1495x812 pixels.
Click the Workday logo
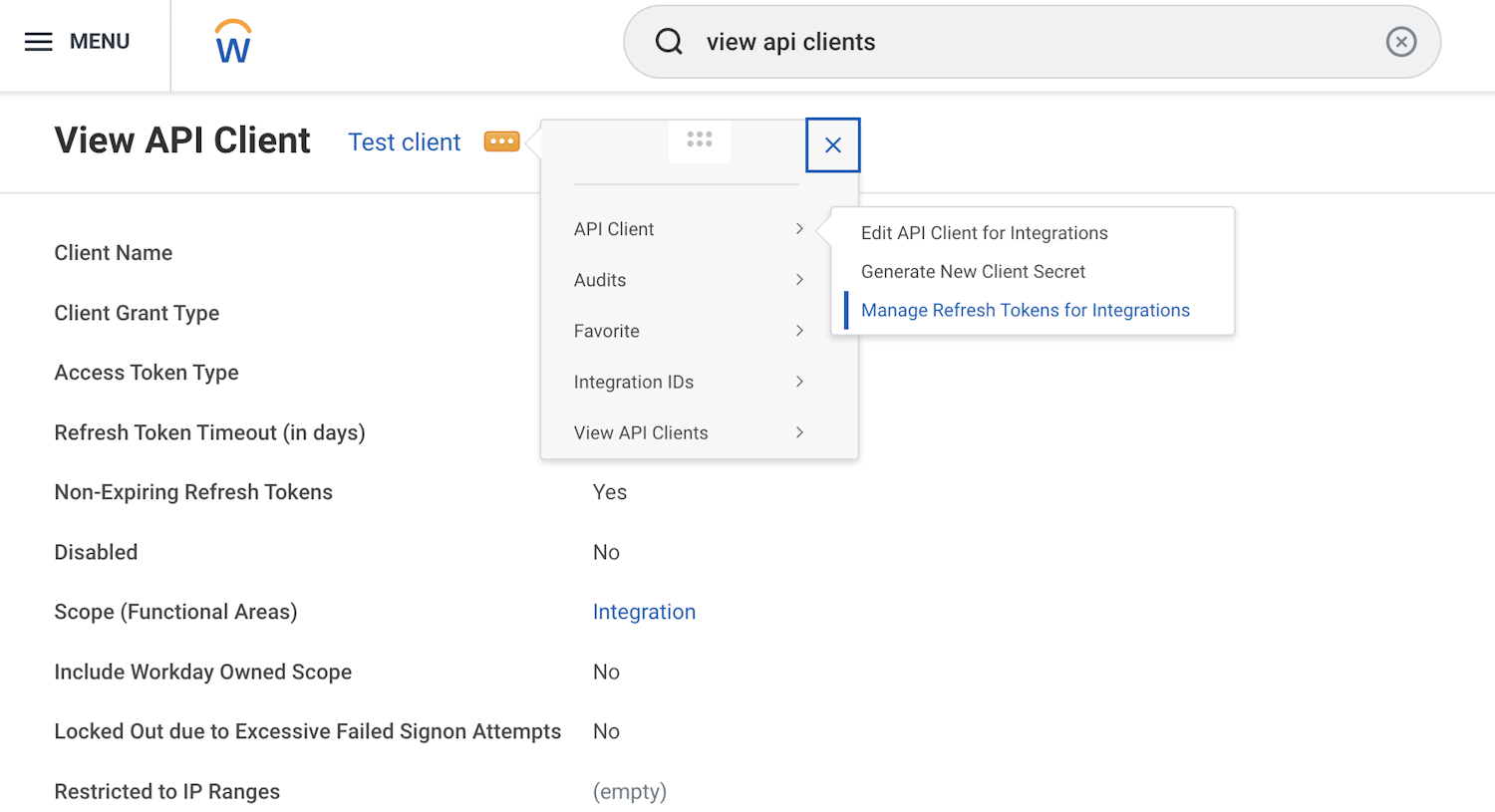(x=233, y=42)
